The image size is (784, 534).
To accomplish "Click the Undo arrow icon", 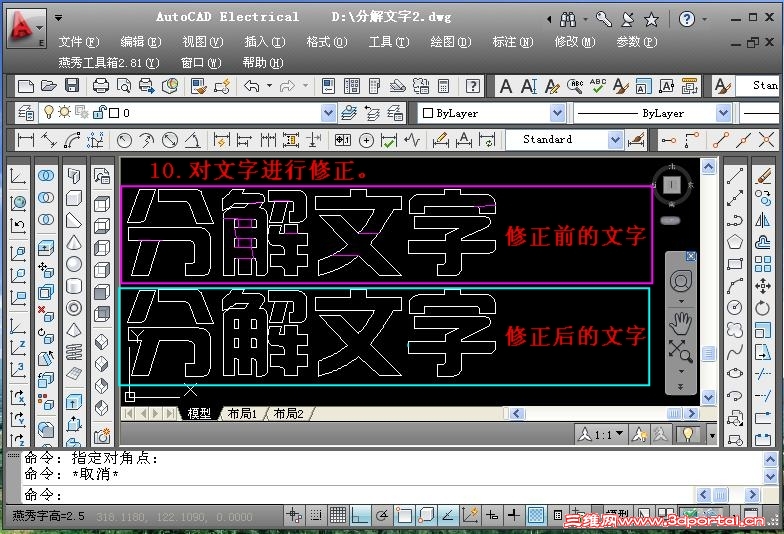I will coord(252,86).
